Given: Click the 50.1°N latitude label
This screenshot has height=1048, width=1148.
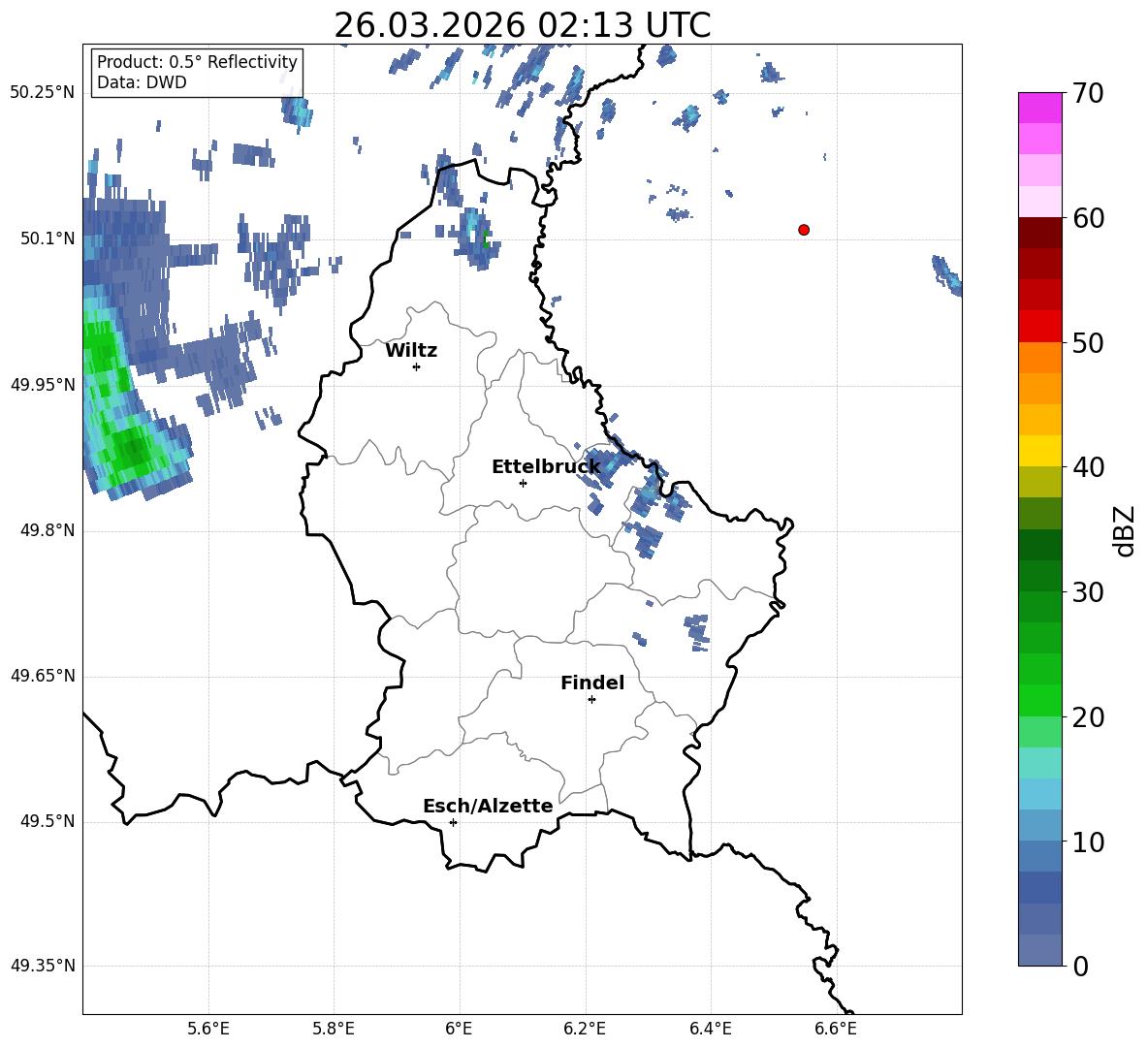Looking at the screenshot, I should [x=48, y=238].
